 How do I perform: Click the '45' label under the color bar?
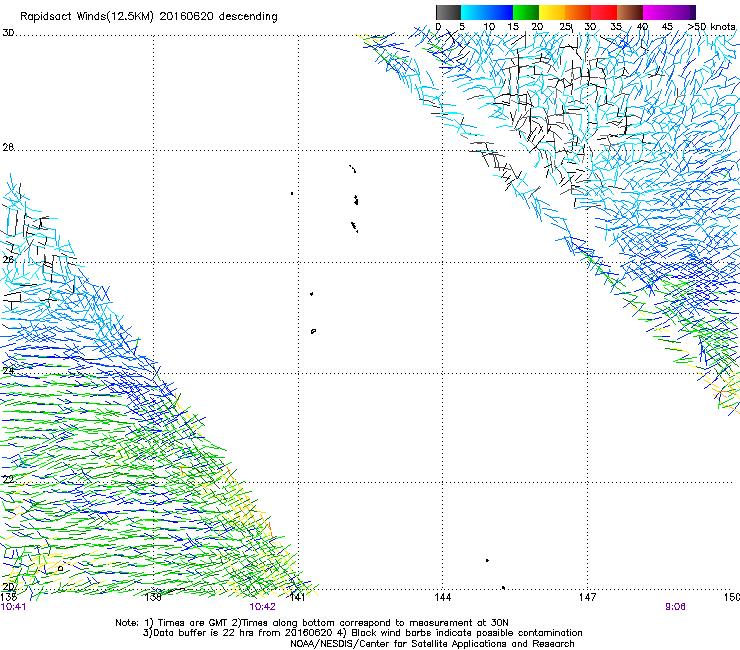tap(667, 27)
